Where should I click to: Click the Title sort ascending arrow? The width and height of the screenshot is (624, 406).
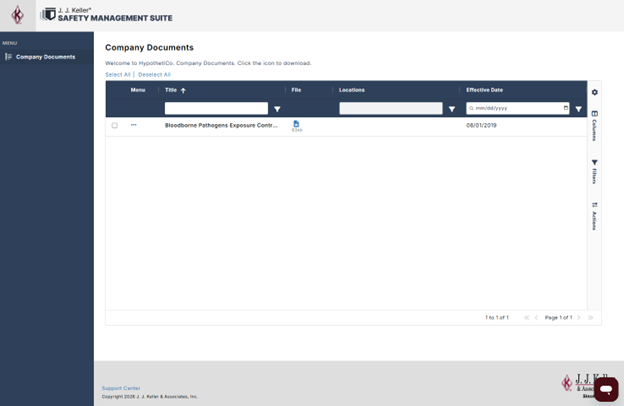183,90
